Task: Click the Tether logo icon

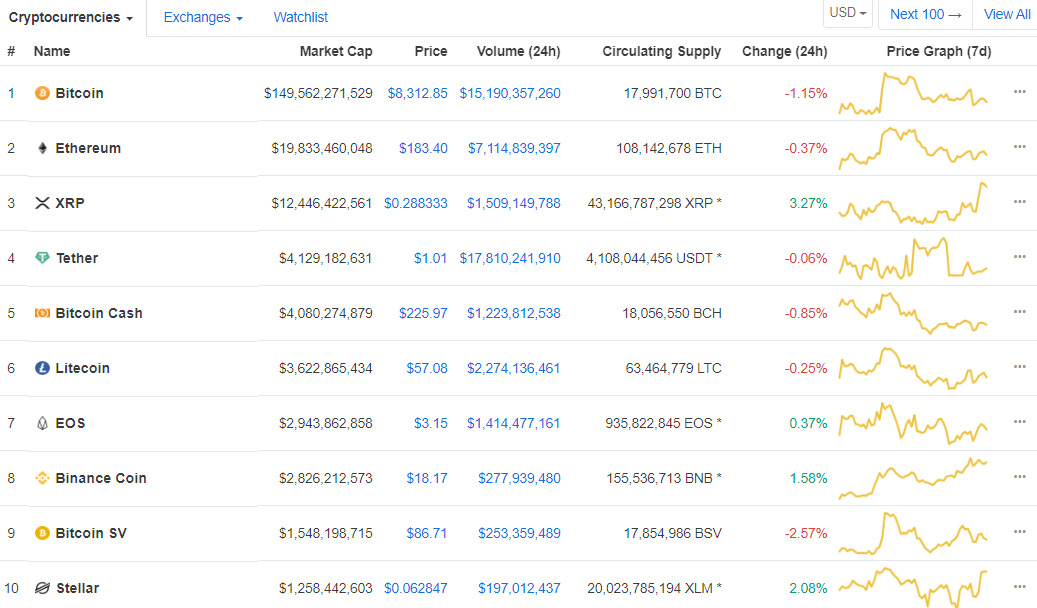Action: [42, 258]
